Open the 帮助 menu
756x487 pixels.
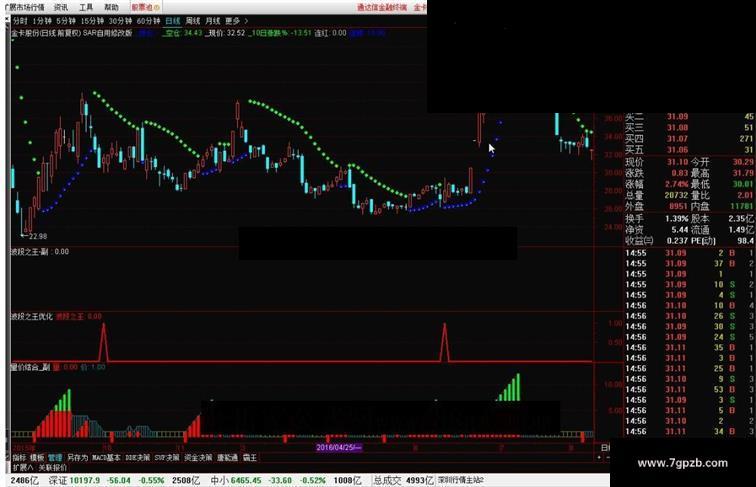click(111, 7)
